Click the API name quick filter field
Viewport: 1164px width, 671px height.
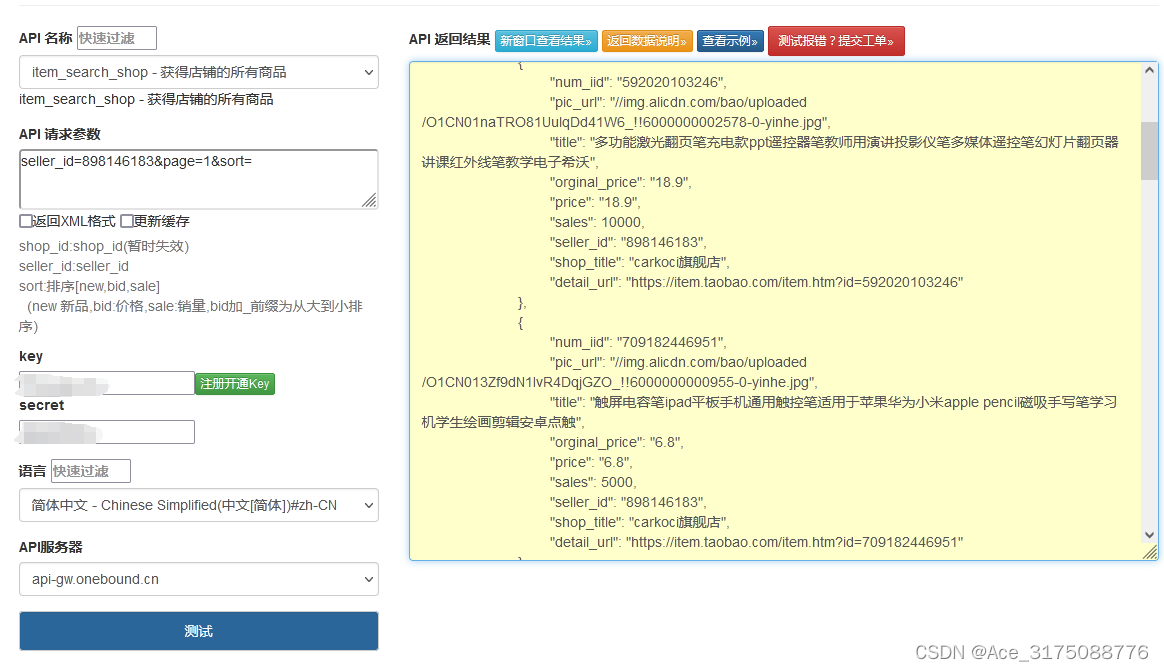[x=117, y=38]
